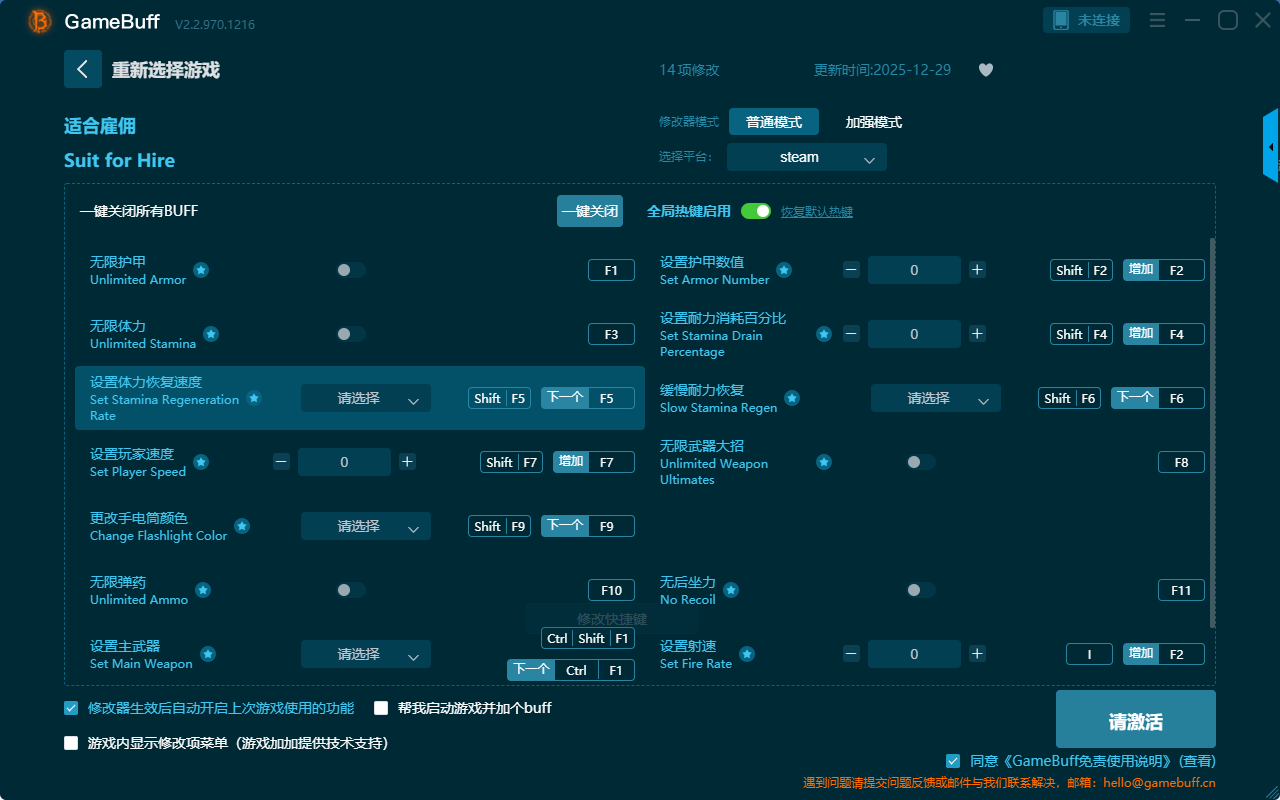Click the GameBuff logo icon

point(39,21)
